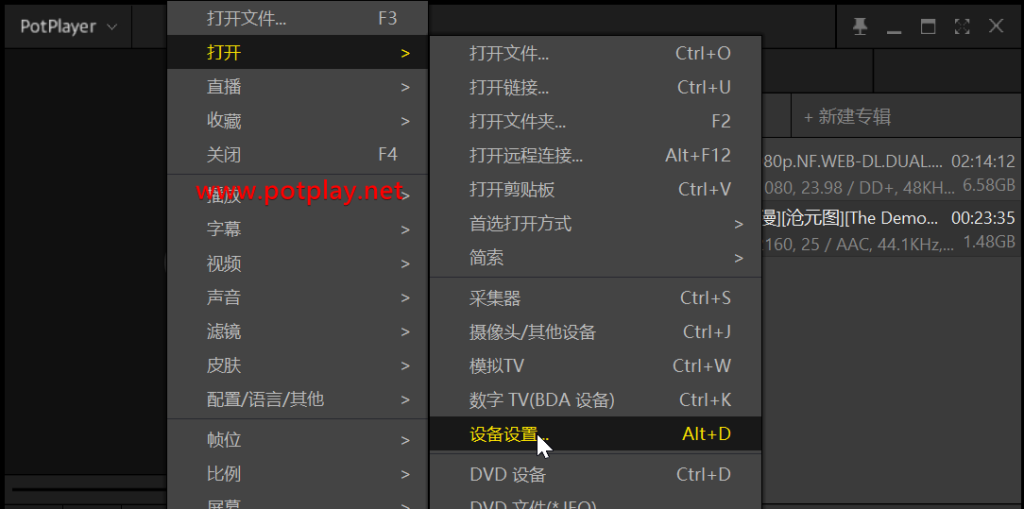Choose 打开远程连接... submenu entry
Image resolution: width=1024 pixels, height=509 pixels.
[x=596, y=156]
